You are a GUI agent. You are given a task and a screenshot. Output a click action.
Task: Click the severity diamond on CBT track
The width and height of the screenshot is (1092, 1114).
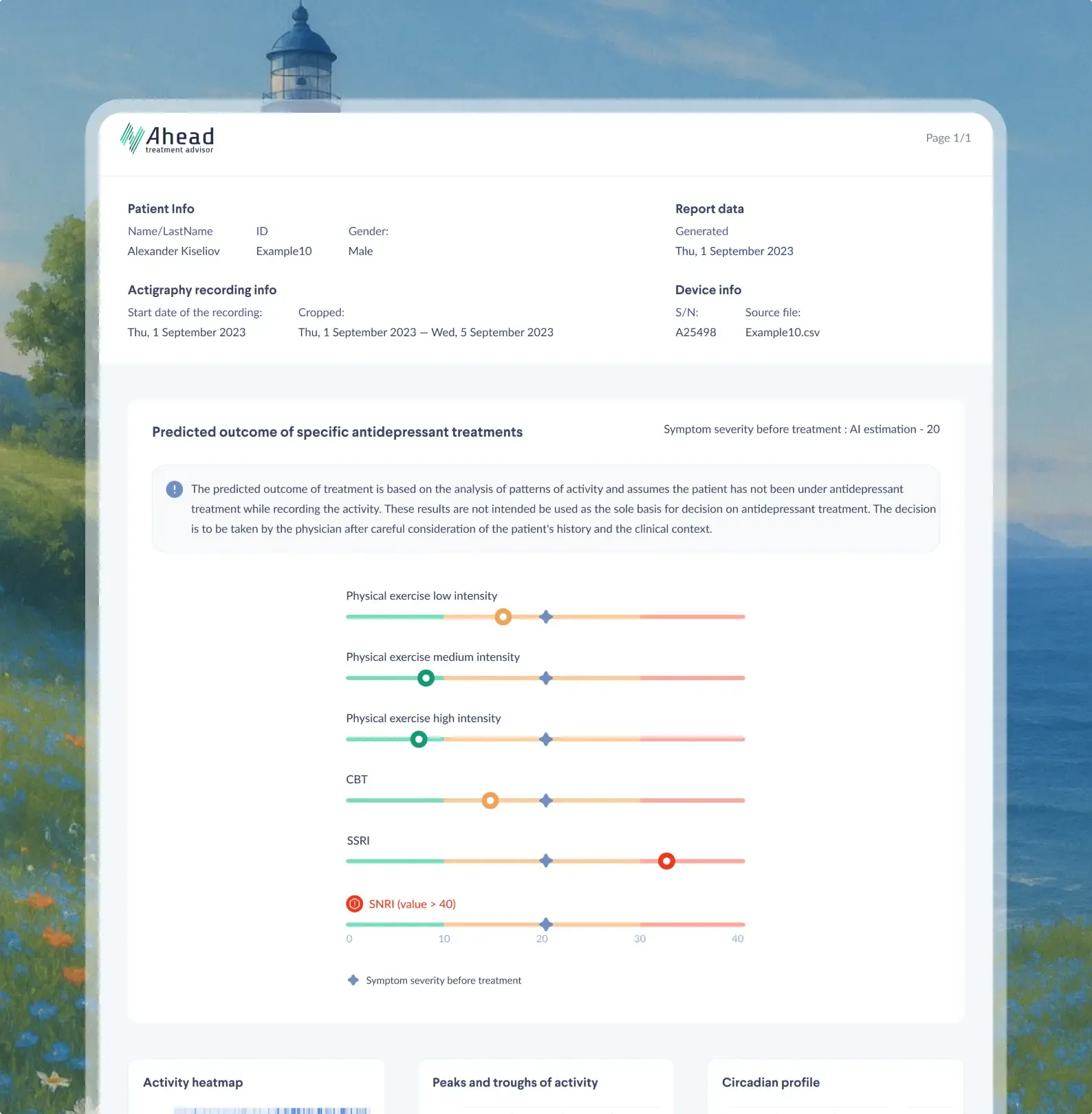(546, 800)
